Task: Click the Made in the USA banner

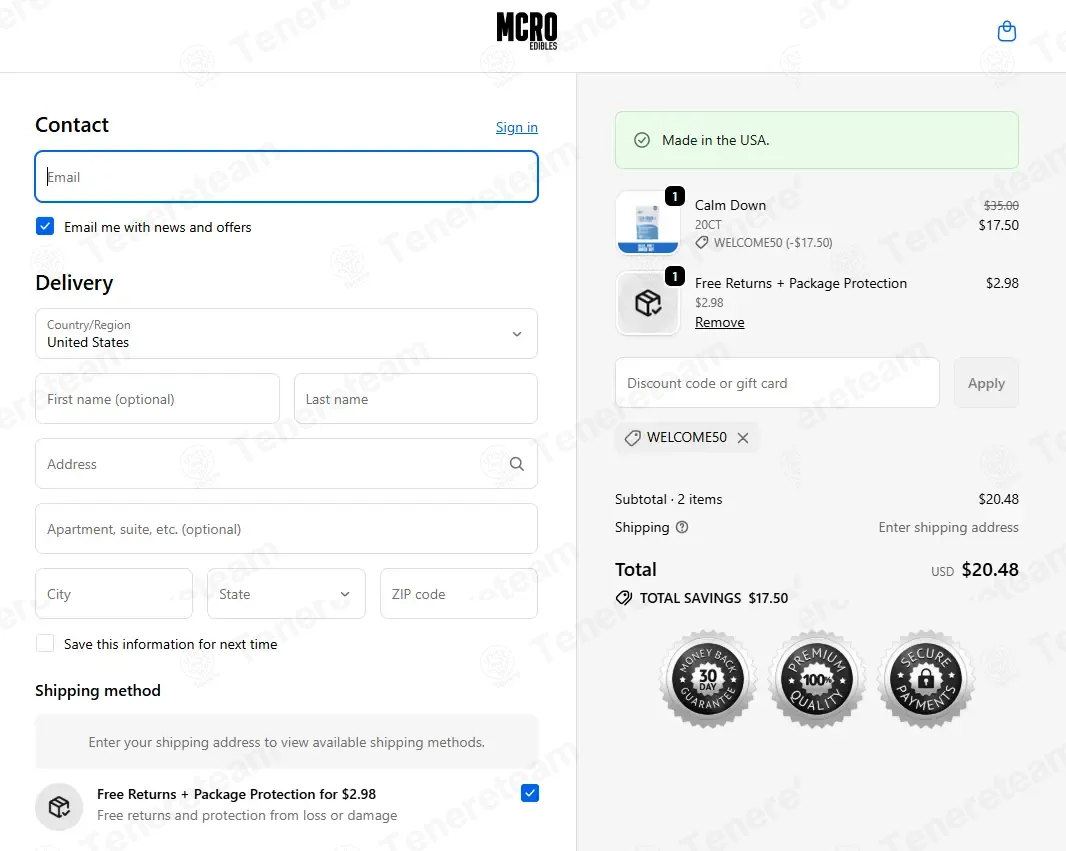Action: coord(816,140)
